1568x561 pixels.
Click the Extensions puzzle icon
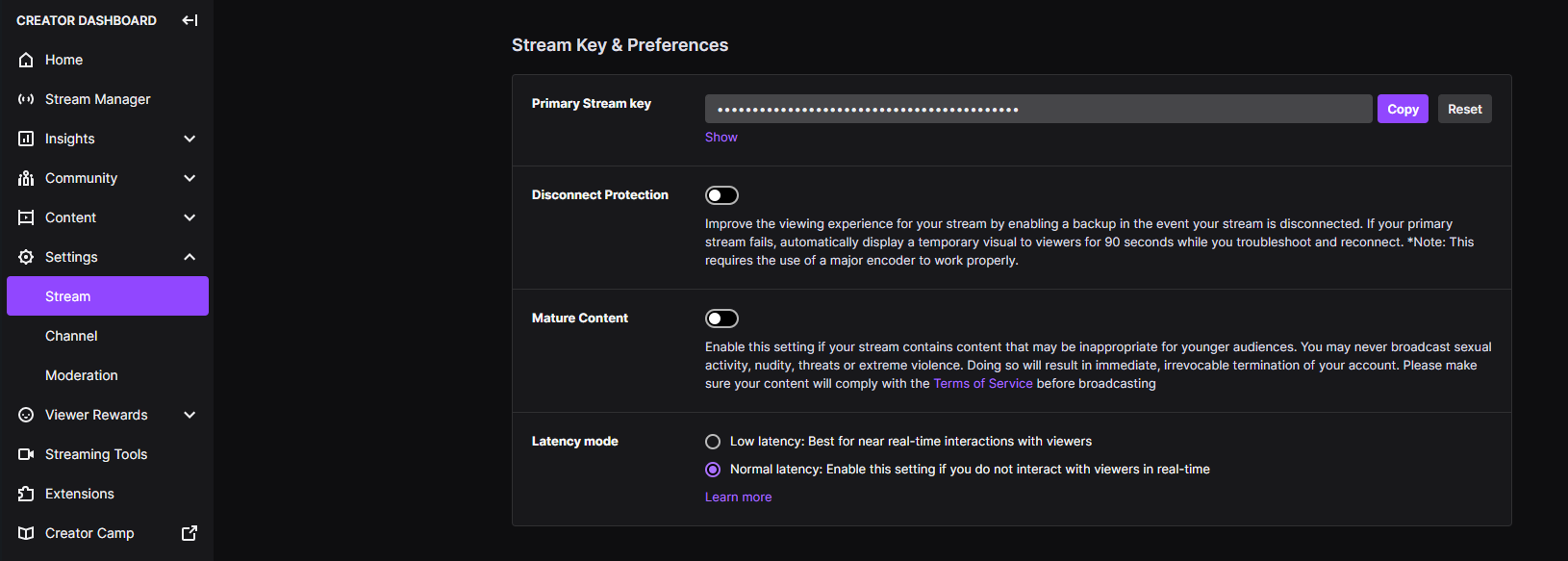pyautogui.click(x=26, y=494)
